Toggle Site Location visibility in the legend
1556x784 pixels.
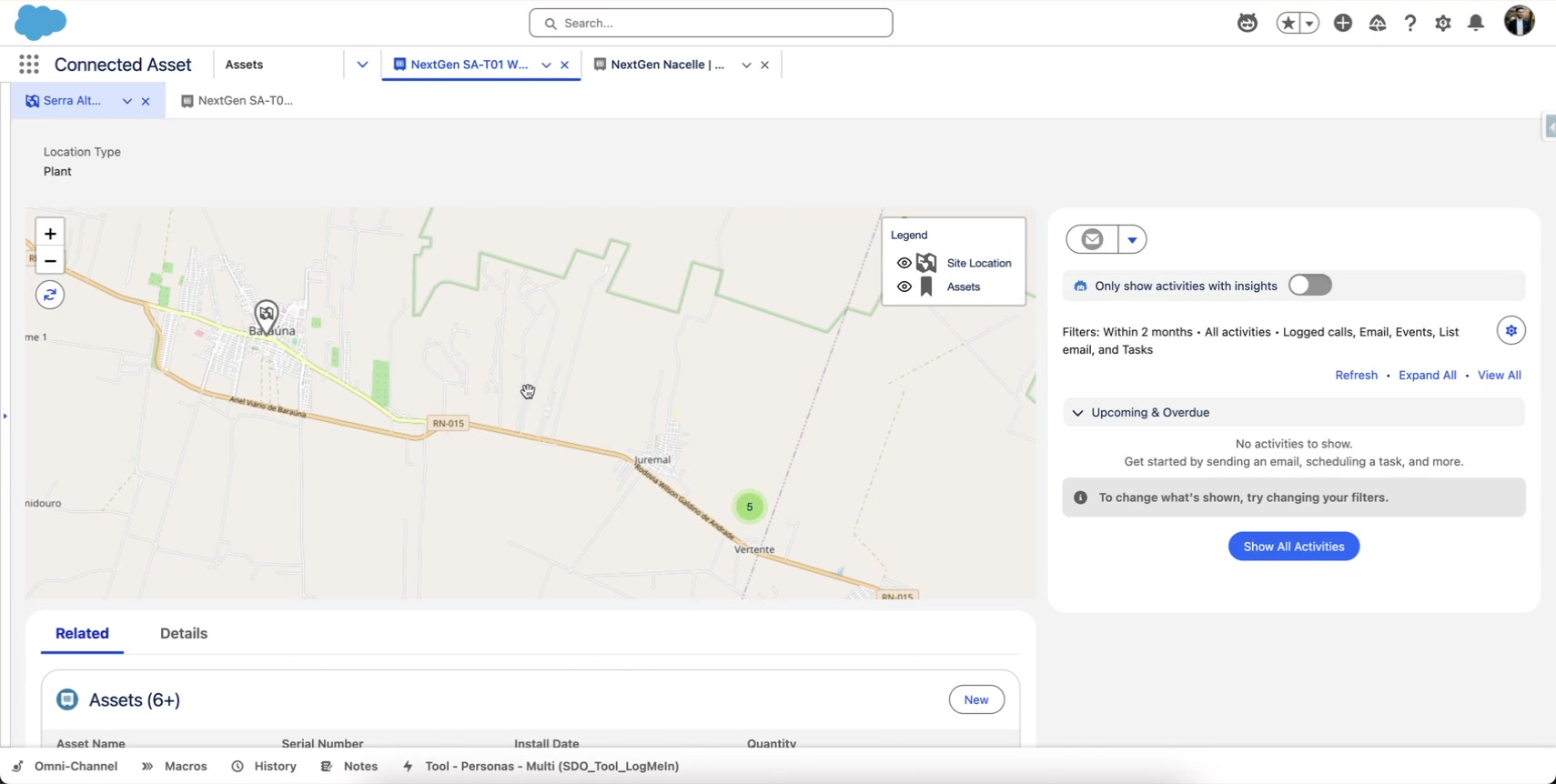click(904, 263)
